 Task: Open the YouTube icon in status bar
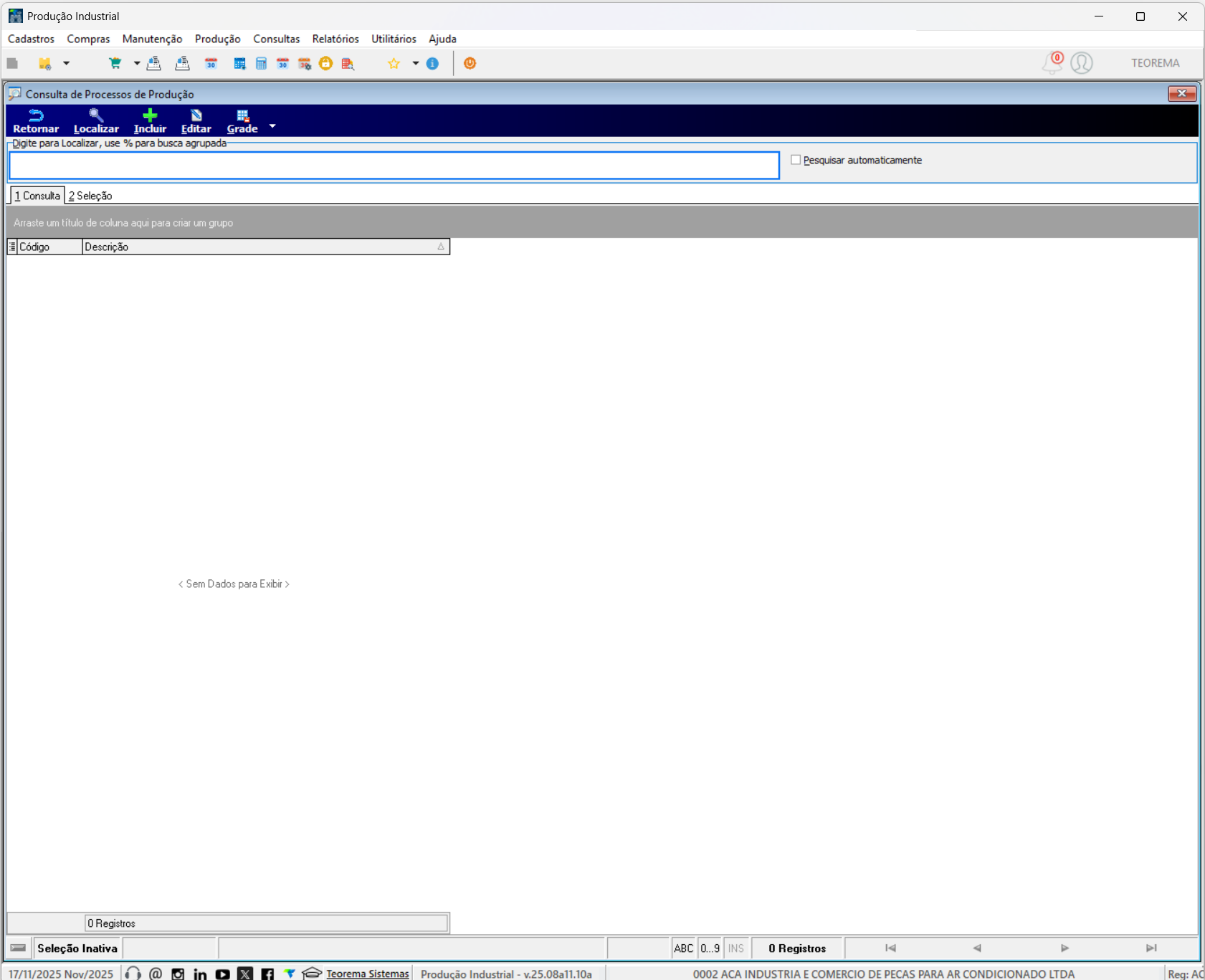[222, 974]
